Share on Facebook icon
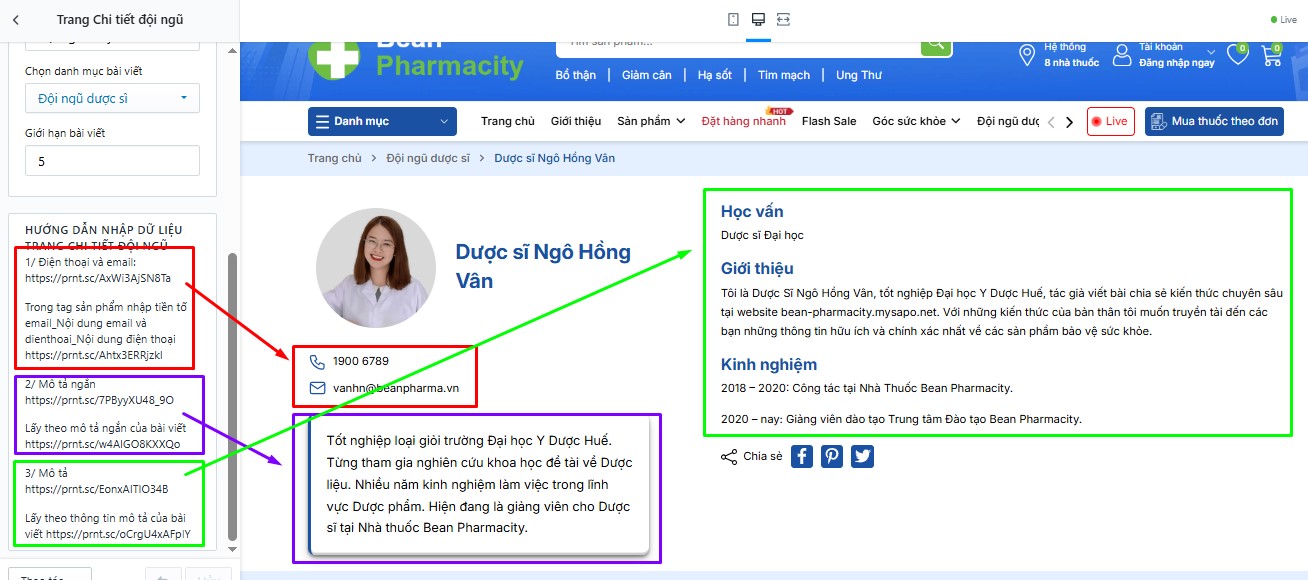Viewport: 1308px width, 580px height. tap(802, 456)
